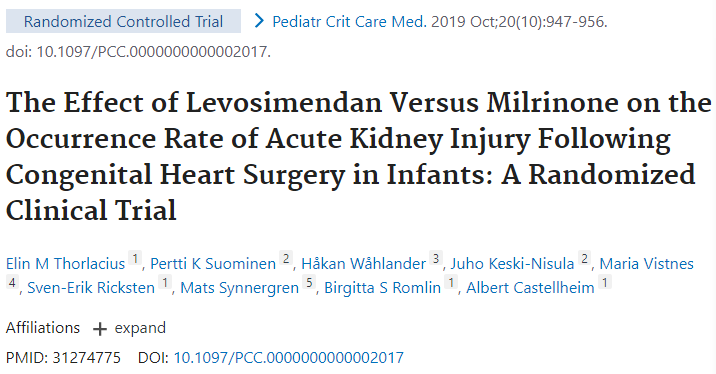Click affiliation superscript 5 after Synnergren
716x374 pixels.
(309, 283)
